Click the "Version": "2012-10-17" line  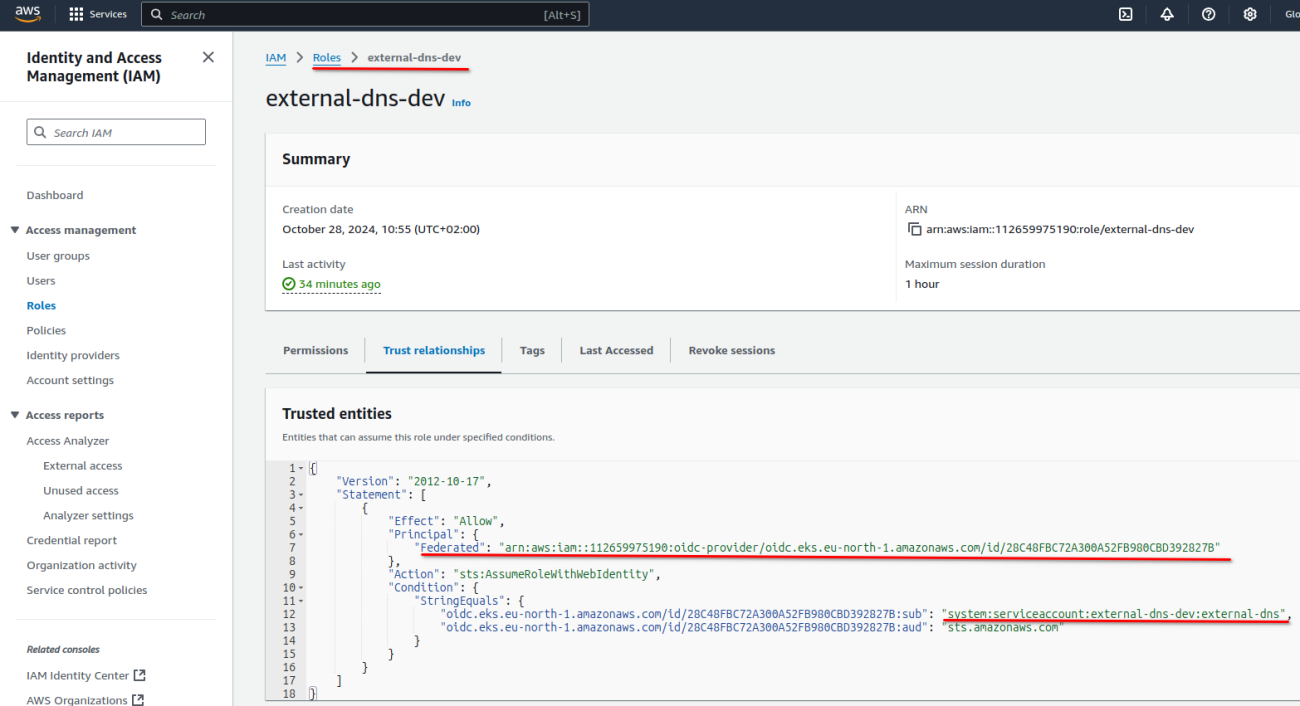coord(413,481)
